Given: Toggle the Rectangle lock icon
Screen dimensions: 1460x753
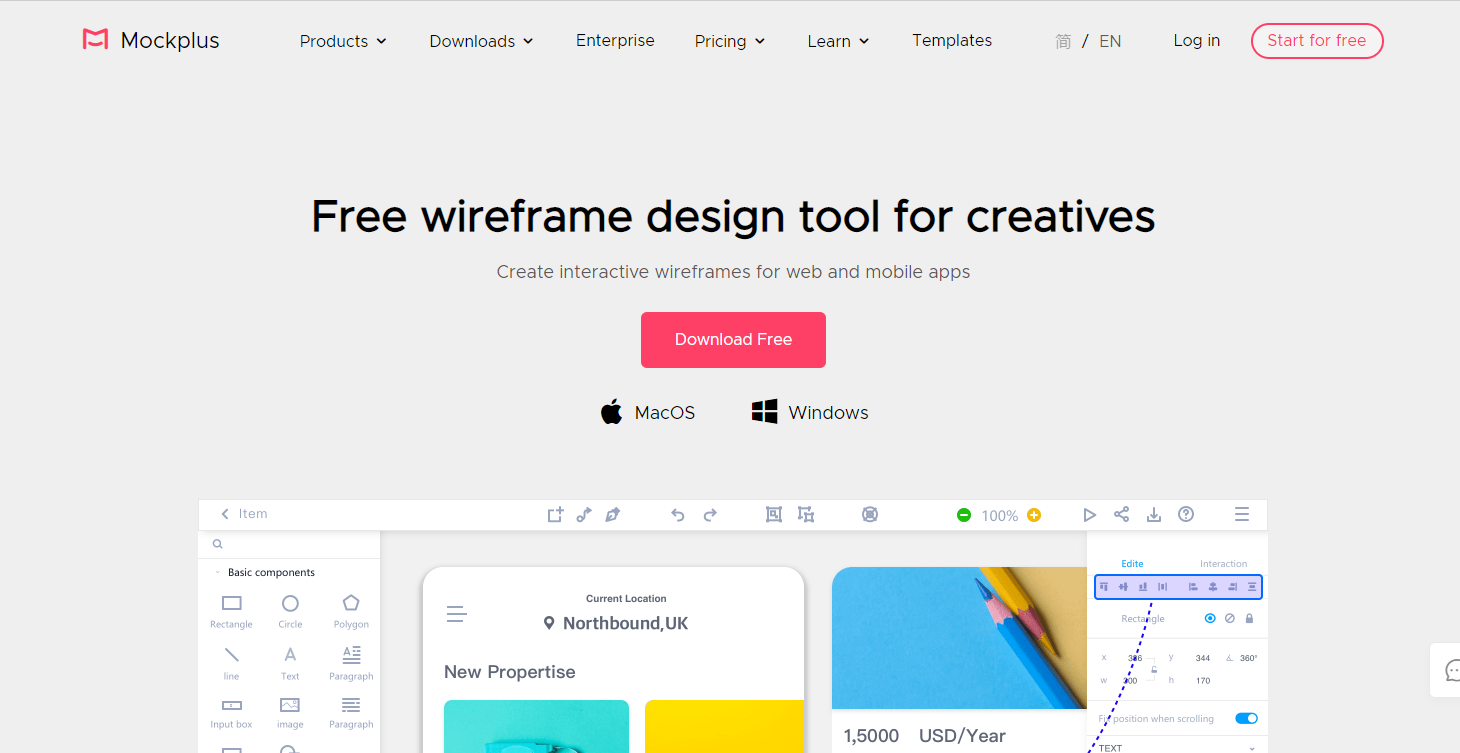Looking at the screenshot, I should tap(1249, 618).
